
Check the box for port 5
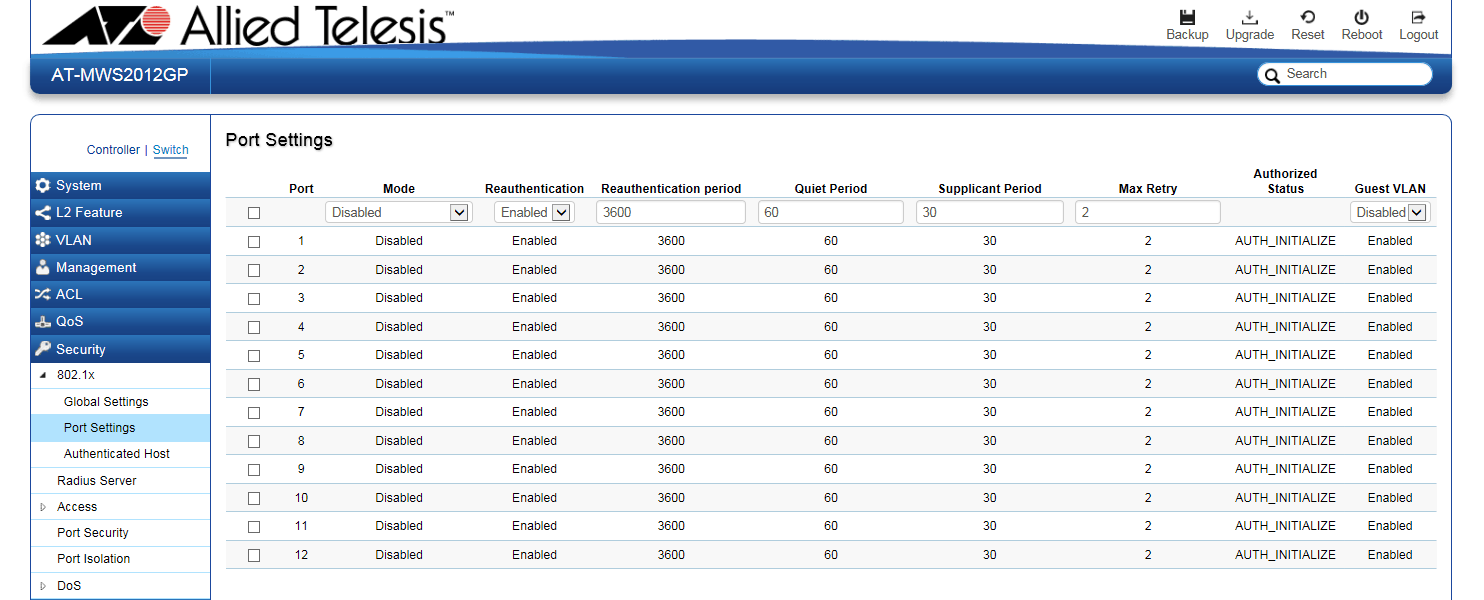click(x=254, y=356)
